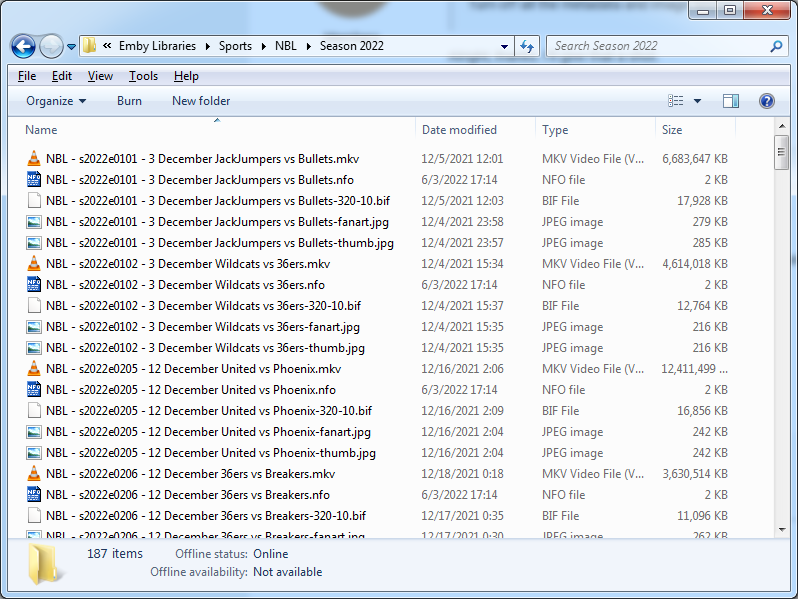Click the scrollbar down arrow
The height and width of the screenshot is (599, 798).
[782, 530]
